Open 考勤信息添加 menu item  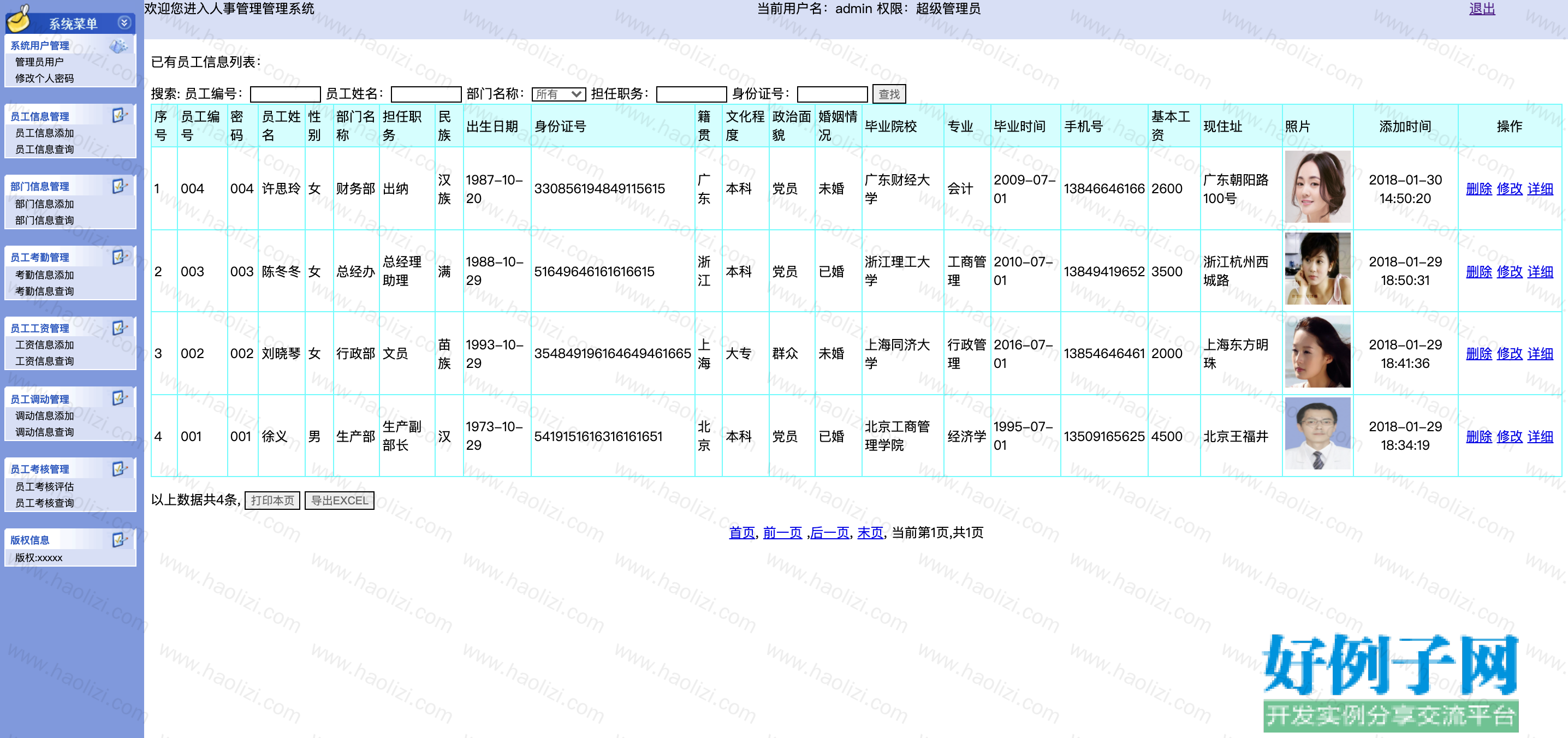click(x=44, y=276)
